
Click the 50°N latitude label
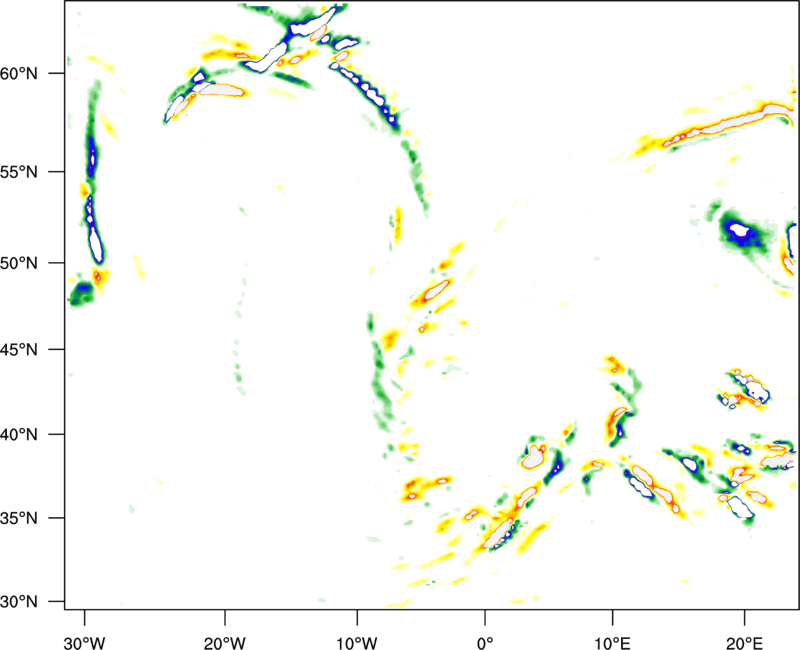19,263
